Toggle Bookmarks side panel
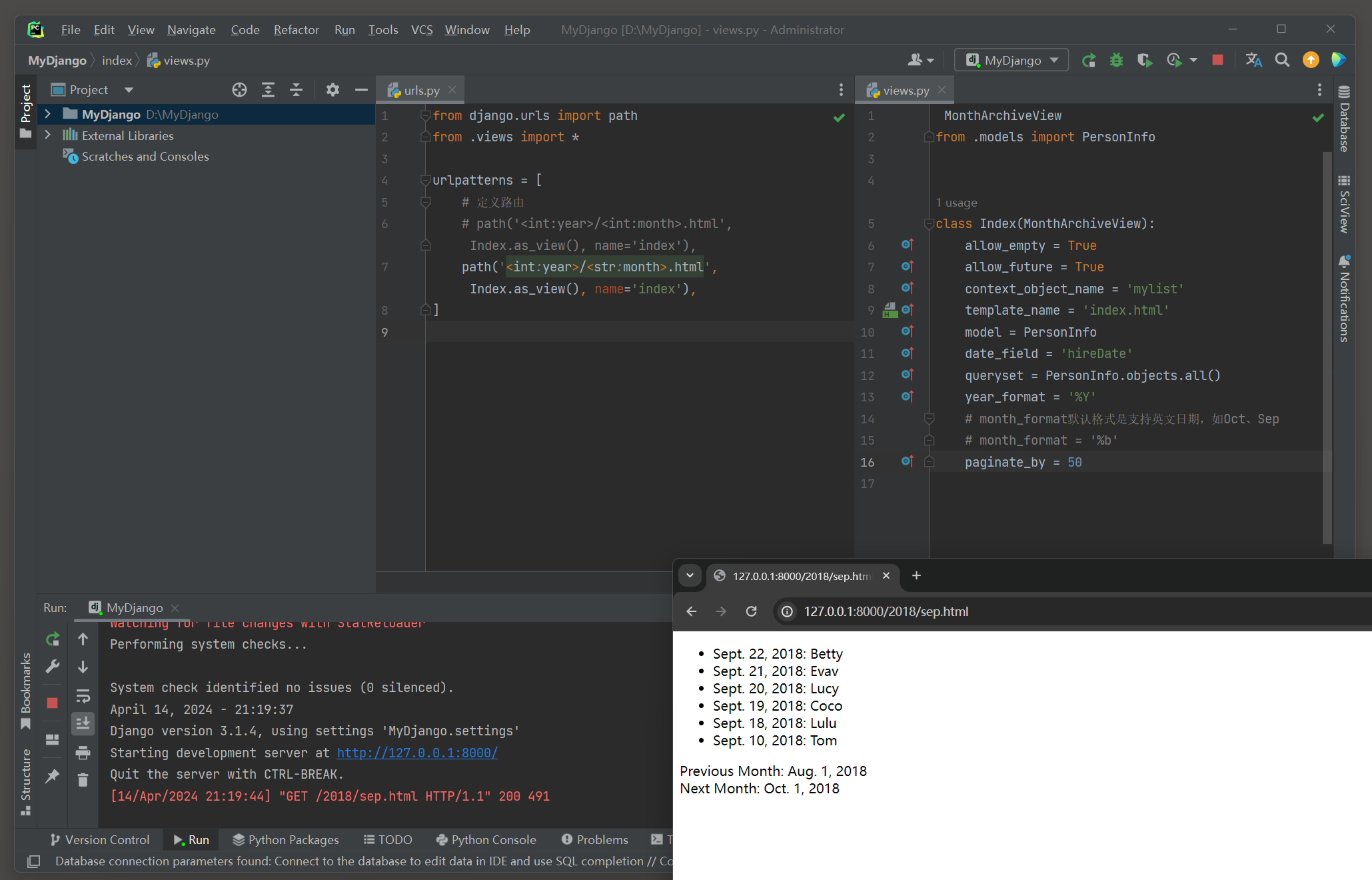The width and height of the screenshot is (1372, 880). pos(25,691)
